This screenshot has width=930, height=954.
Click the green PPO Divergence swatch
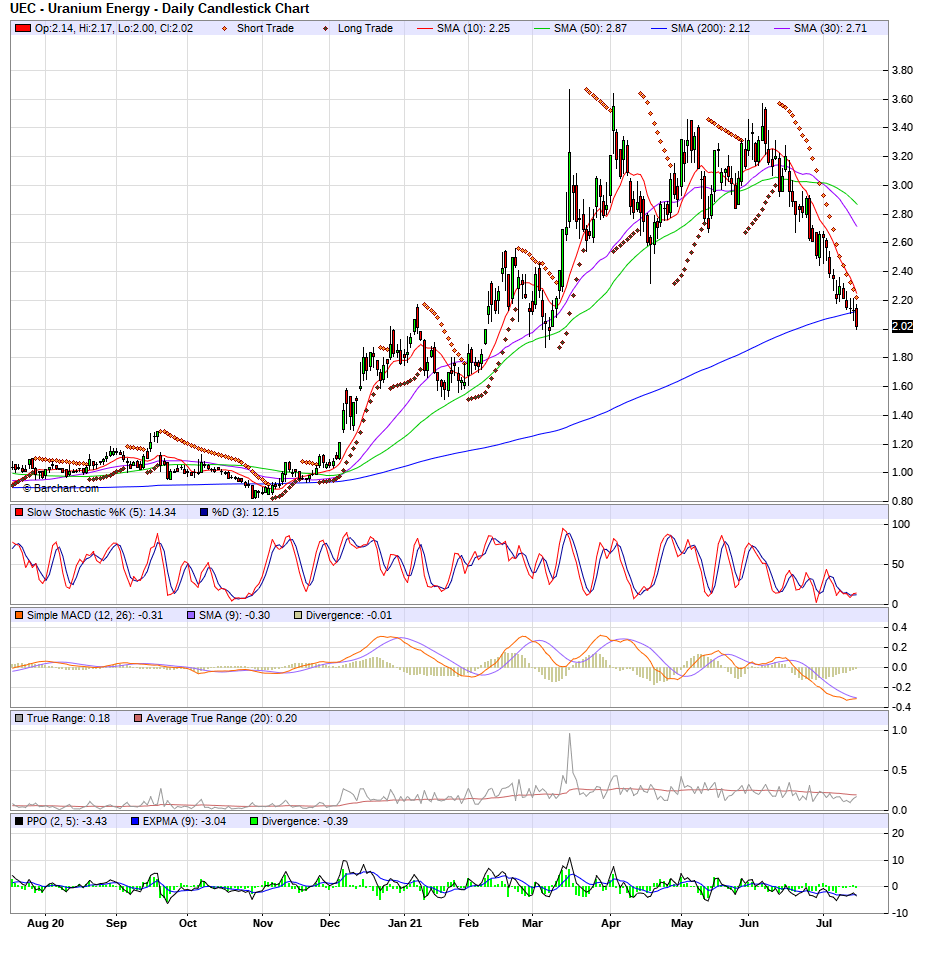click(x=254, y=821)
